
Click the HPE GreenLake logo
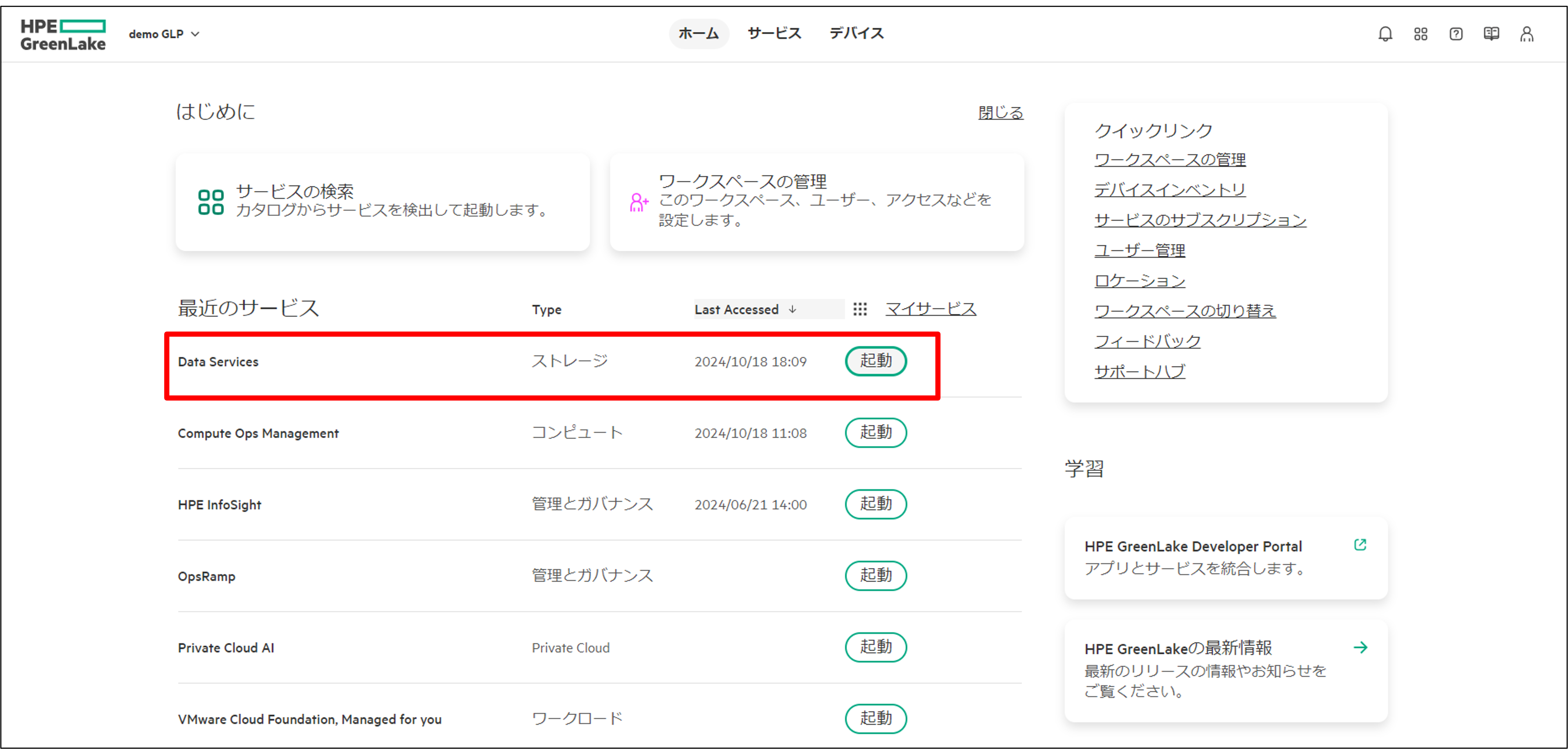coord(63,35)
